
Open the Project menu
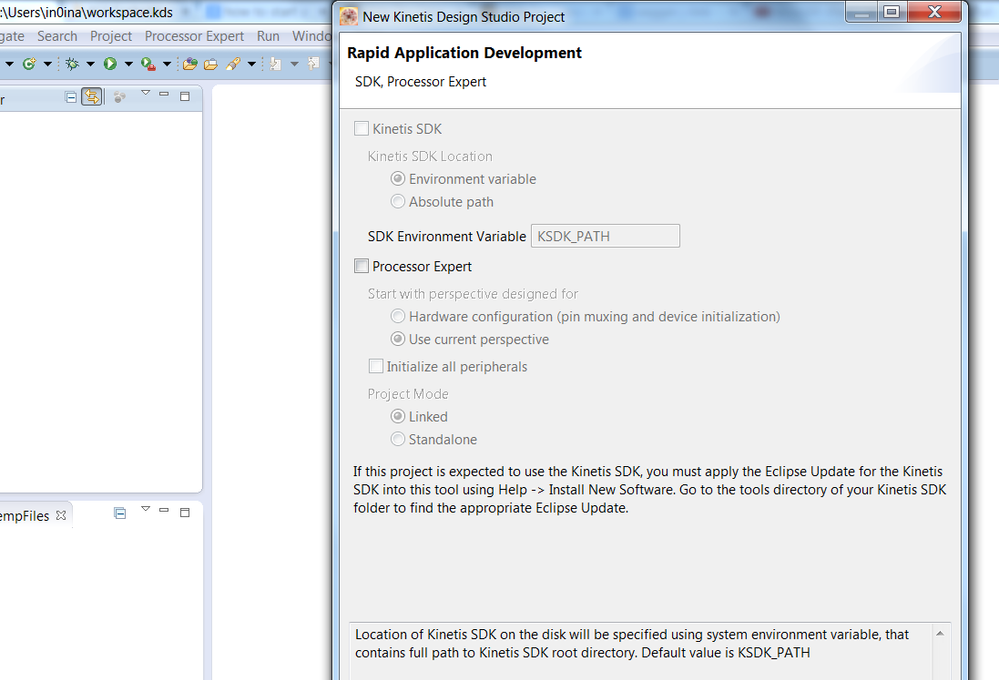(111, 36)
